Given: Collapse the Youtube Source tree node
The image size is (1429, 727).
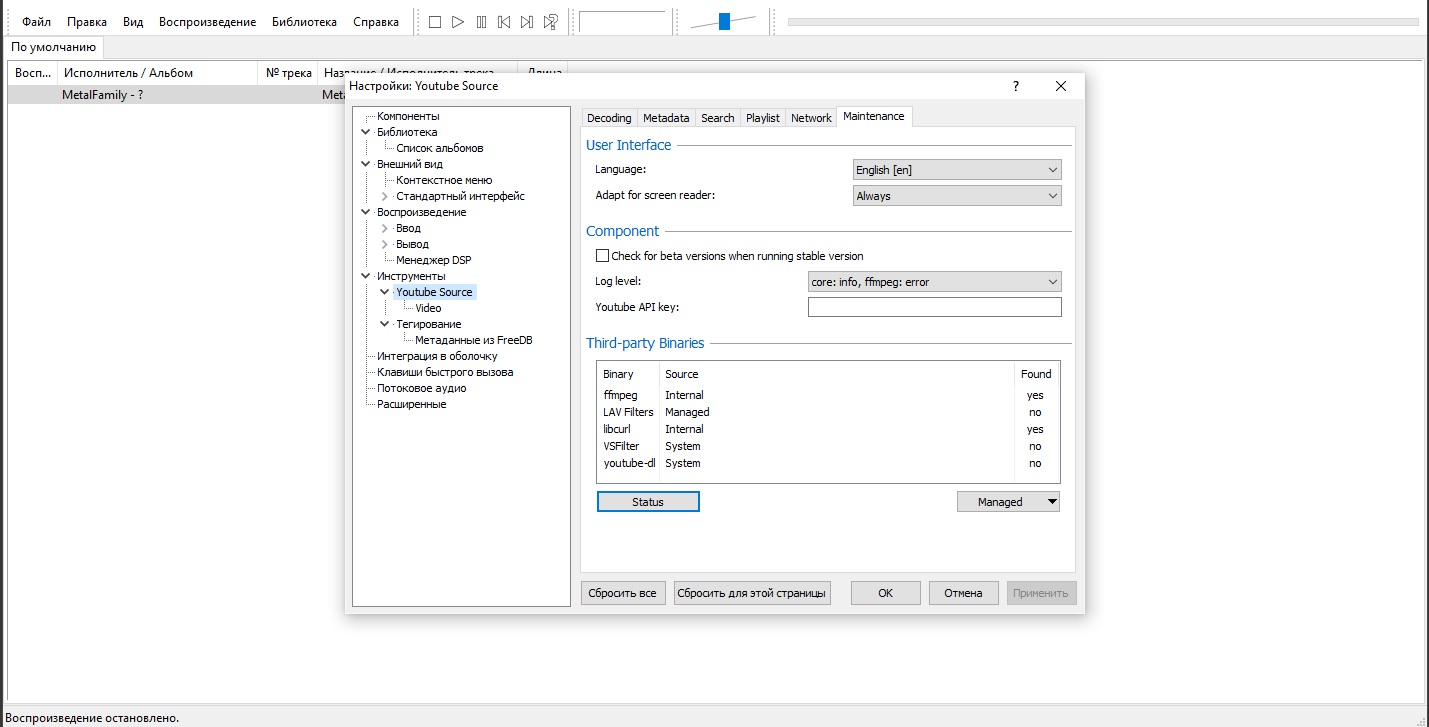Looking at the screenshot, I should point(385,292).
